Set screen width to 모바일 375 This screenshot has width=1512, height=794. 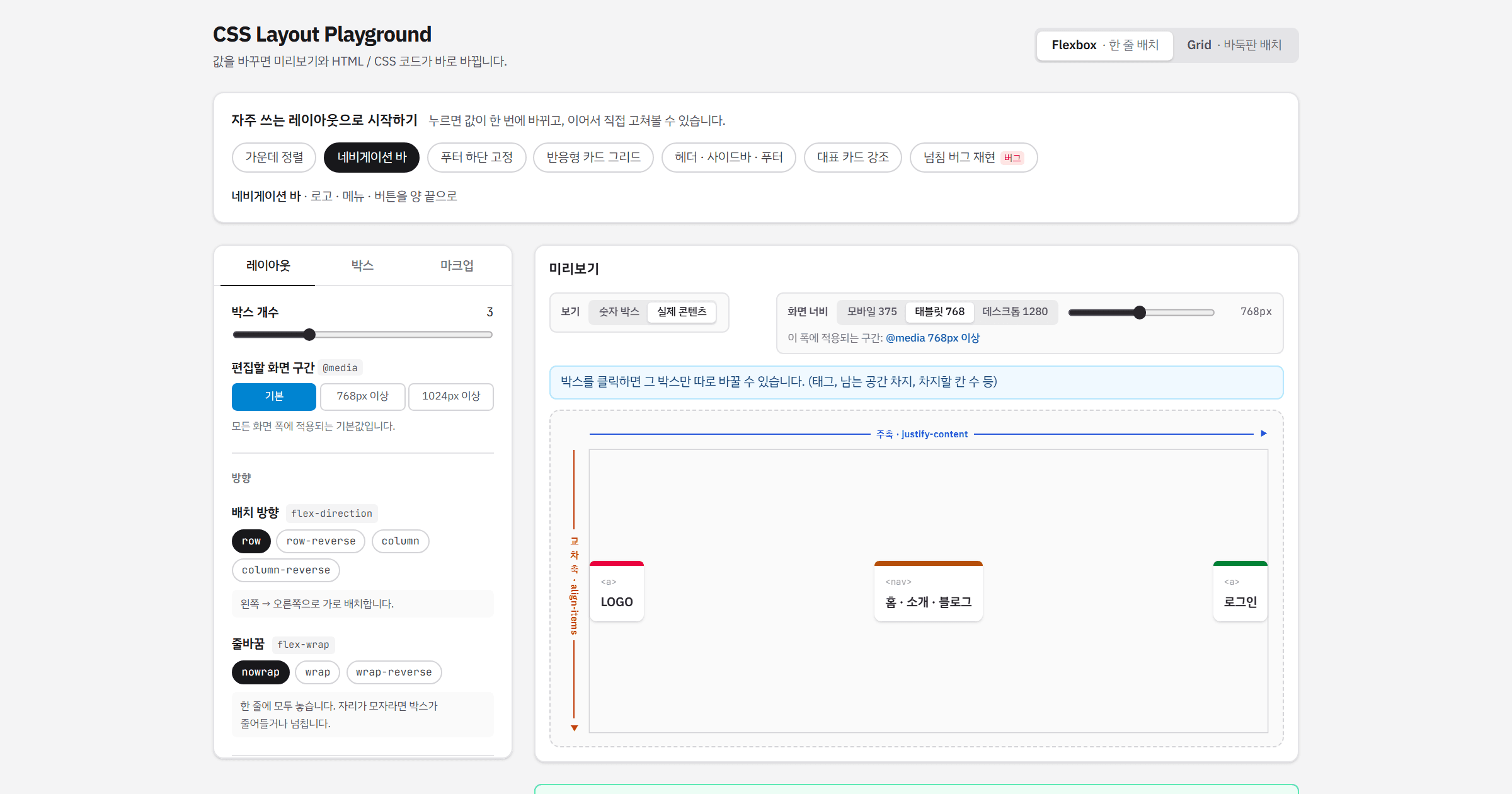872,312
